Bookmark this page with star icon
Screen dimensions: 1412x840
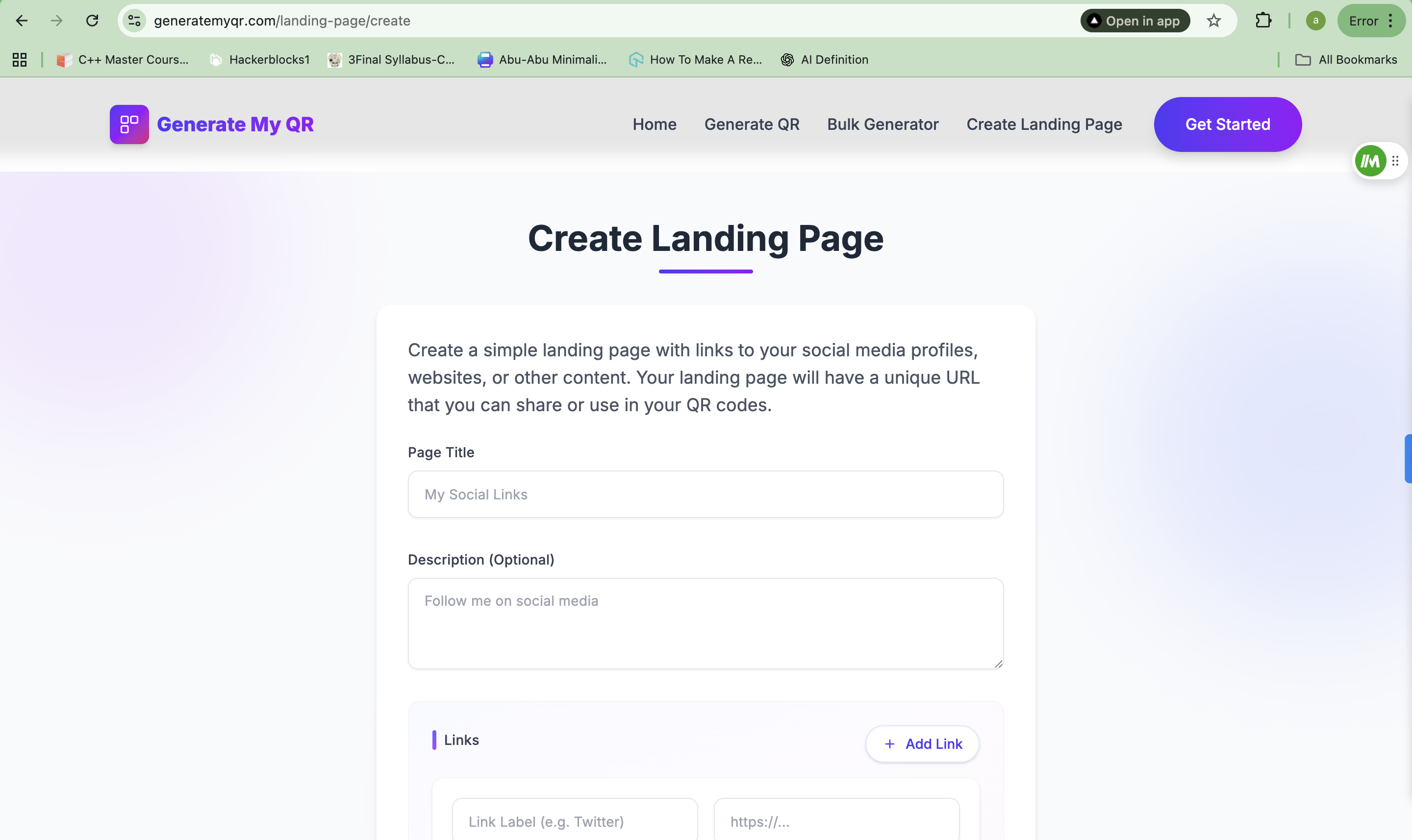point(1213,21)
